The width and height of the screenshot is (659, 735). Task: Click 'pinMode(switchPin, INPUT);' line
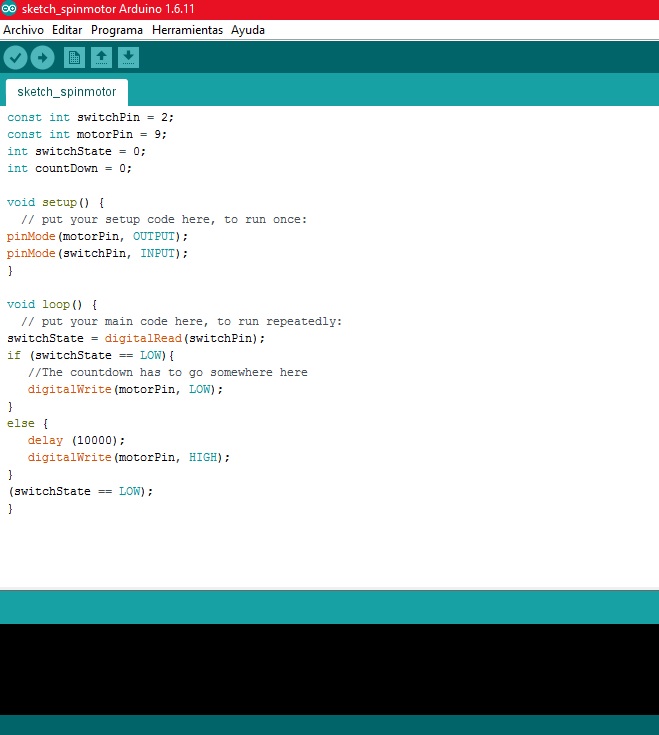coord(97,253)
